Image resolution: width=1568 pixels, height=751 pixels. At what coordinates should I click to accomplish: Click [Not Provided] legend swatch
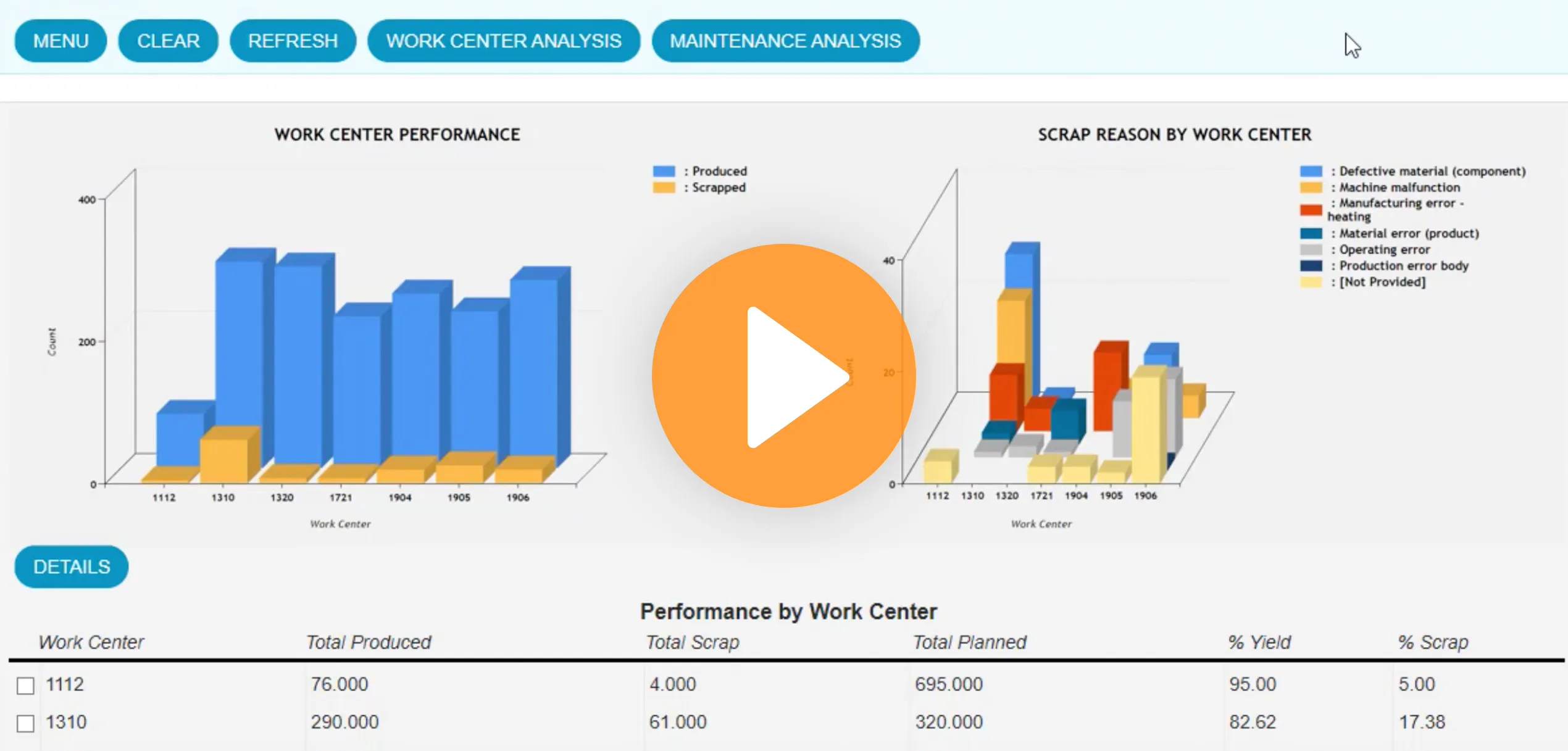(1311, 281)
